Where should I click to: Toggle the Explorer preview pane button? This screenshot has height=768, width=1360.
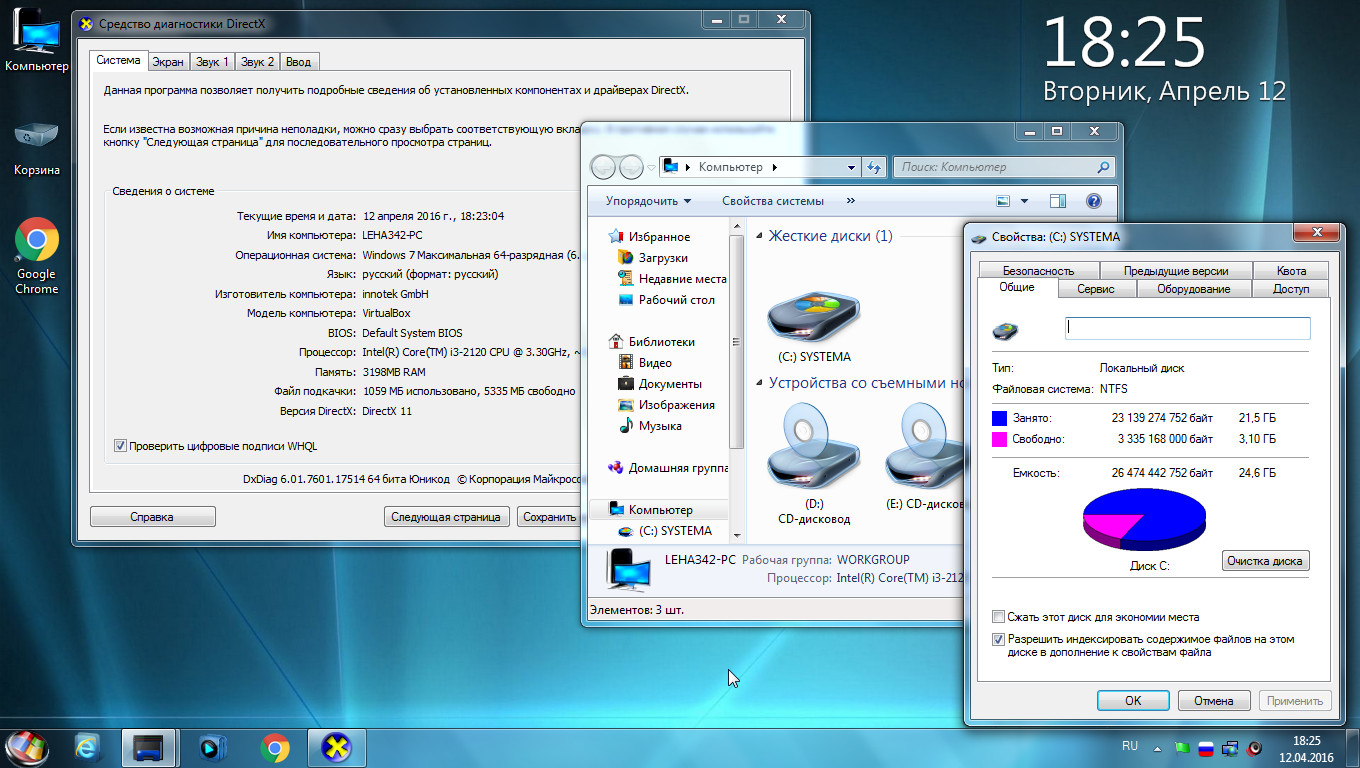pos(1058,201)
